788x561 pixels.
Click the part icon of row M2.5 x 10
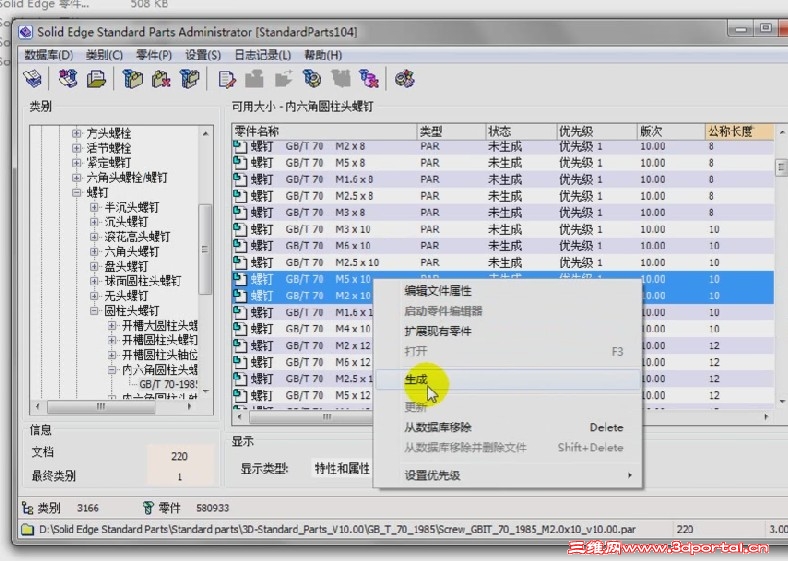[240, 262]
